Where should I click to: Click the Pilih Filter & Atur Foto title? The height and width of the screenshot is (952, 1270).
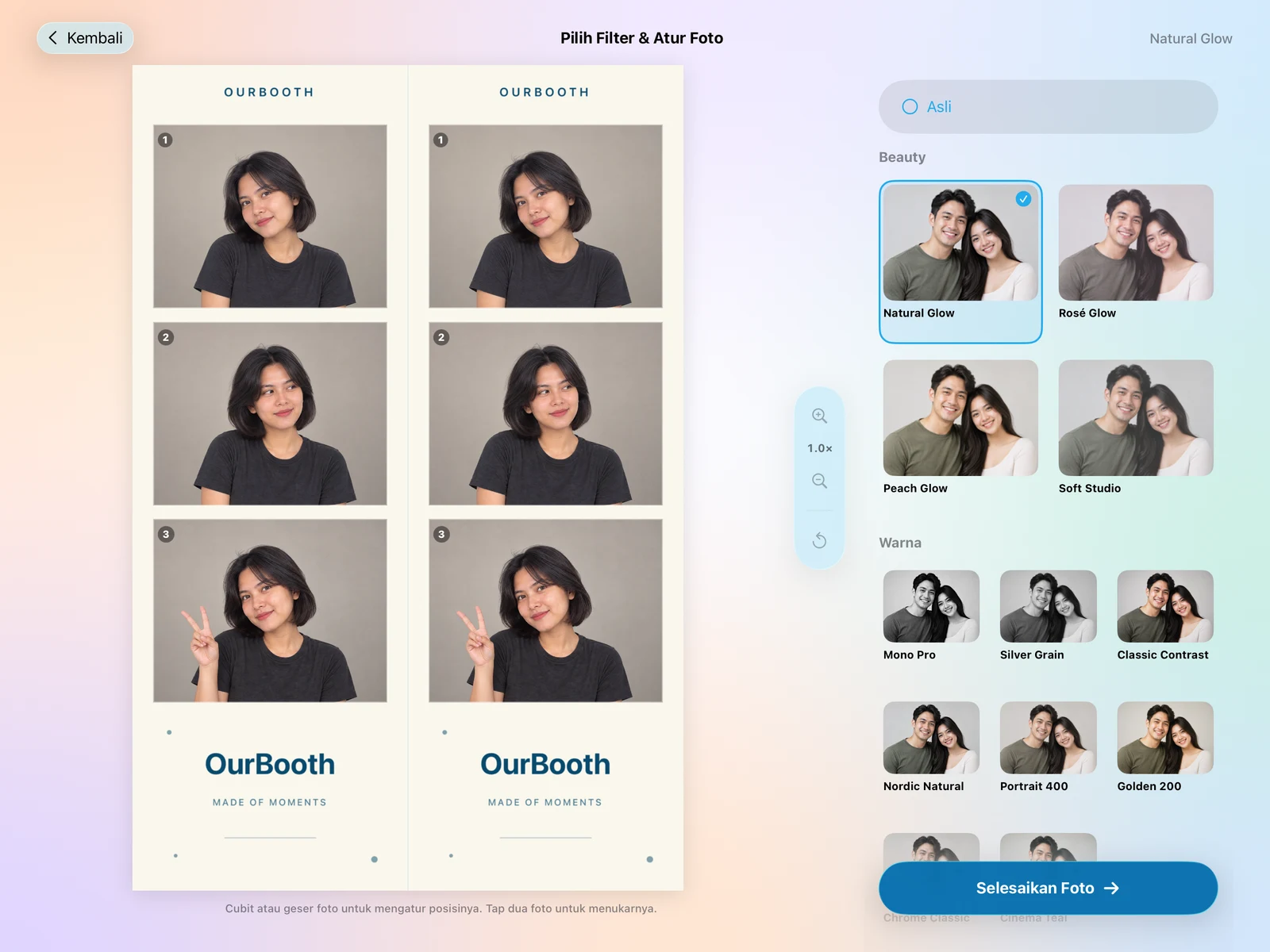point(641,38)
